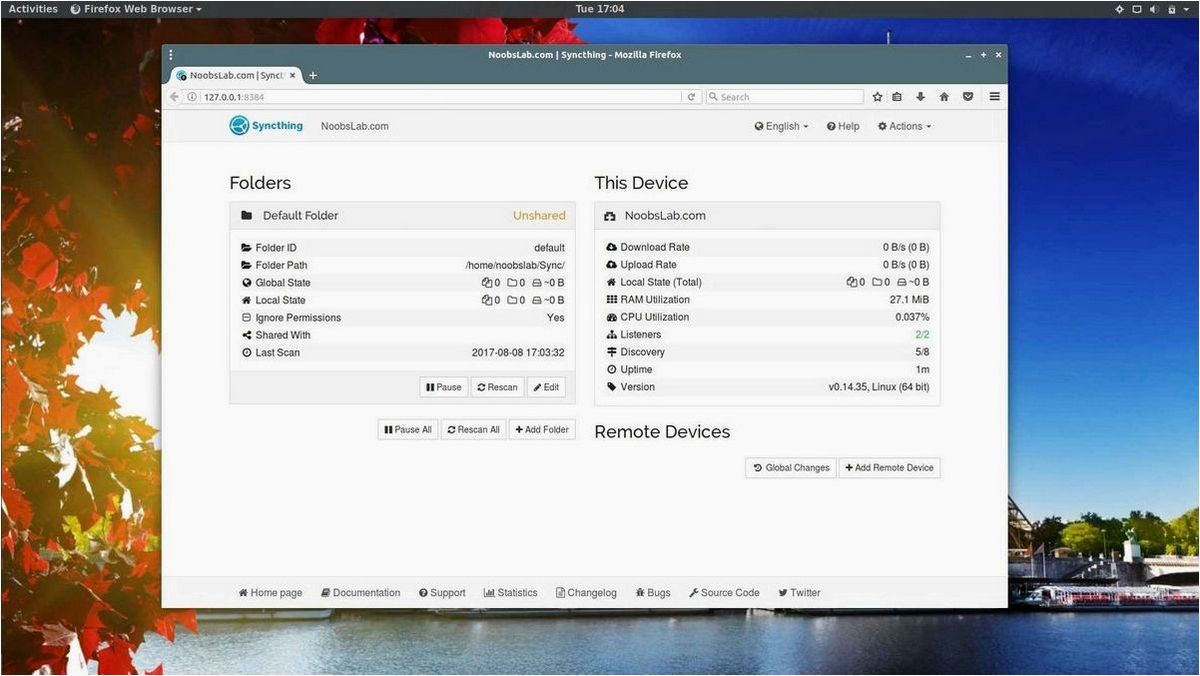Pause the Default Folder

tap(443, 387)
